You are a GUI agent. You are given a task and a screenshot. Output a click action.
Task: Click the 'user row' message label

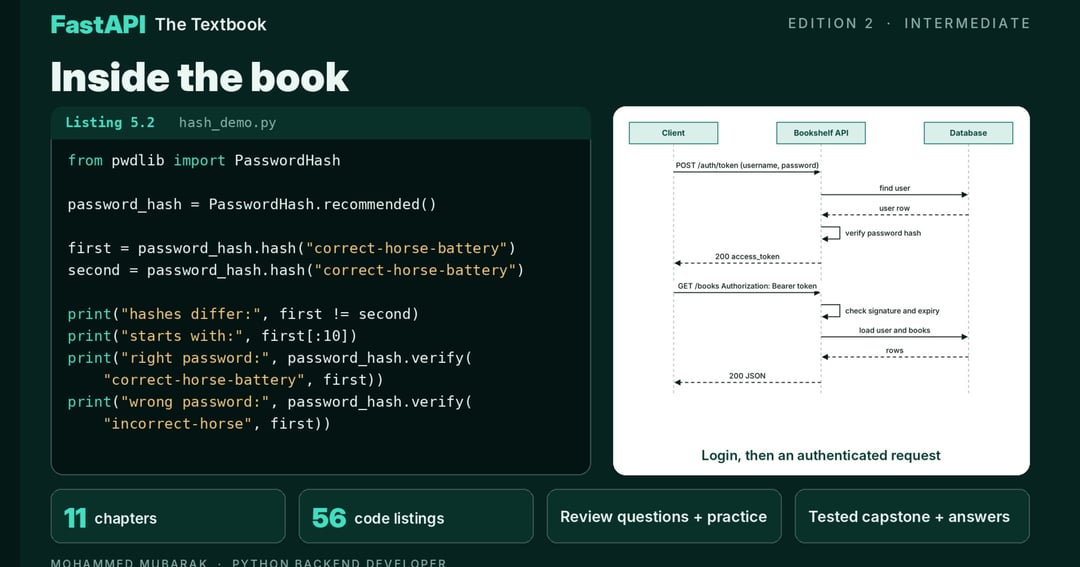pos(894,208)
